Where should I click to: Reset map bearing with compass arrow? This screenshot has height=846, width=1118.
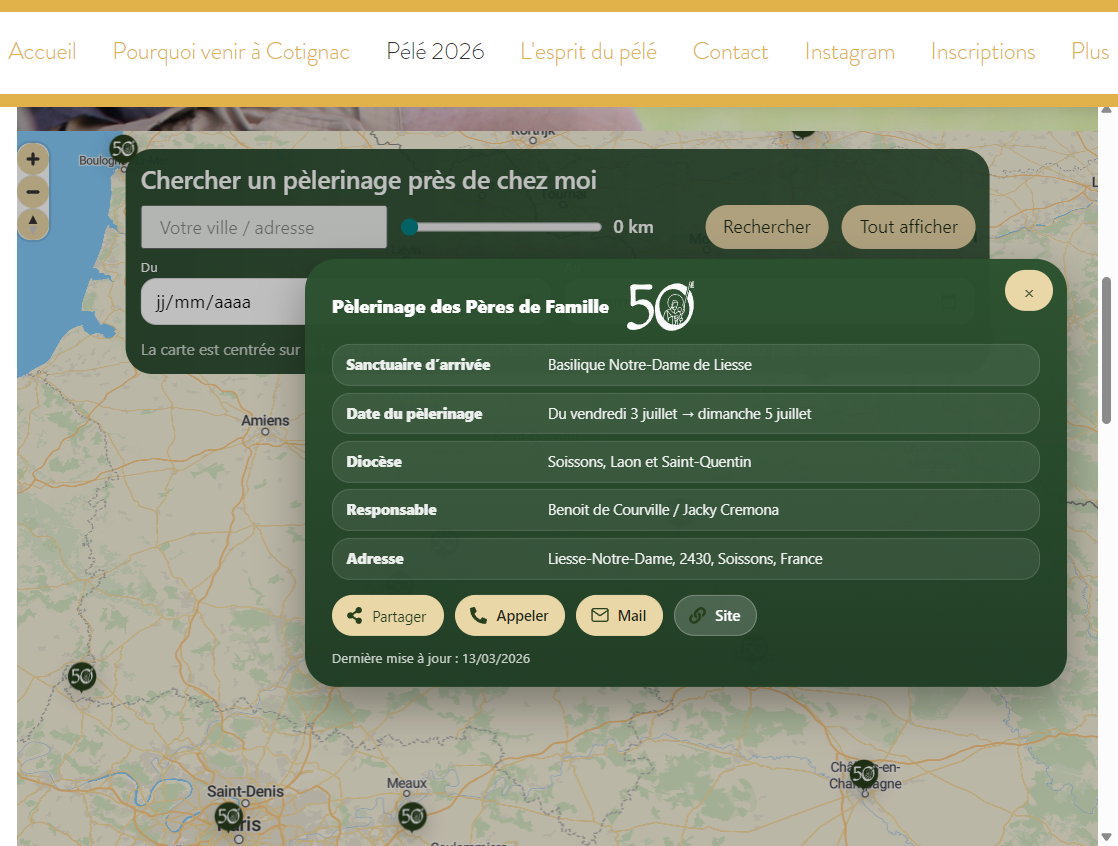pyautogui.click(x=33, y=222)
